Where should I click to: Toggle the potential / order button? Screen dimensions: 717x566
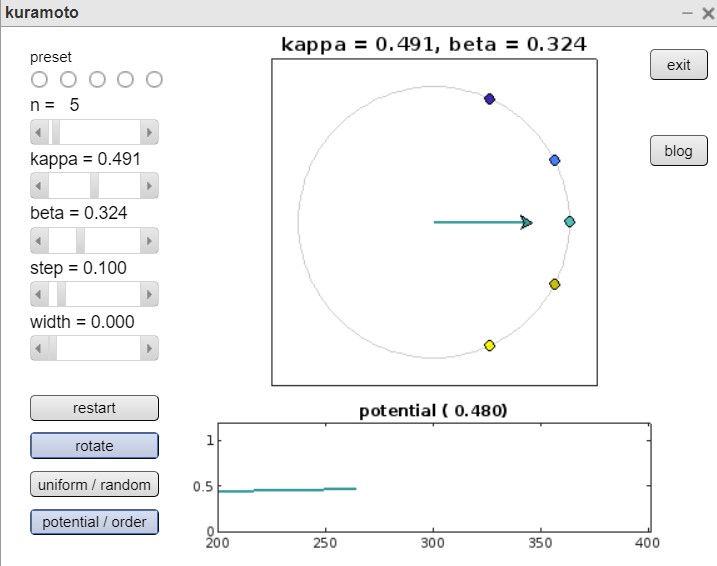(x=94, y=522)
